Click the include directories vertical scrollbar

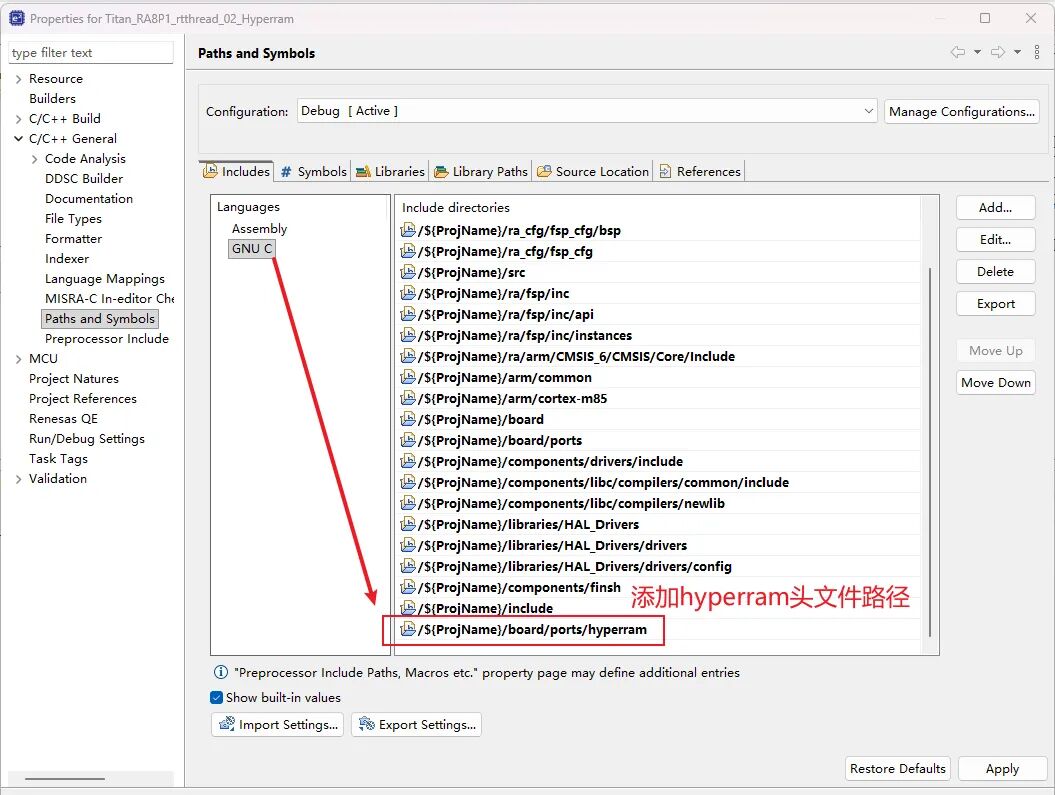tap(930, 450)
